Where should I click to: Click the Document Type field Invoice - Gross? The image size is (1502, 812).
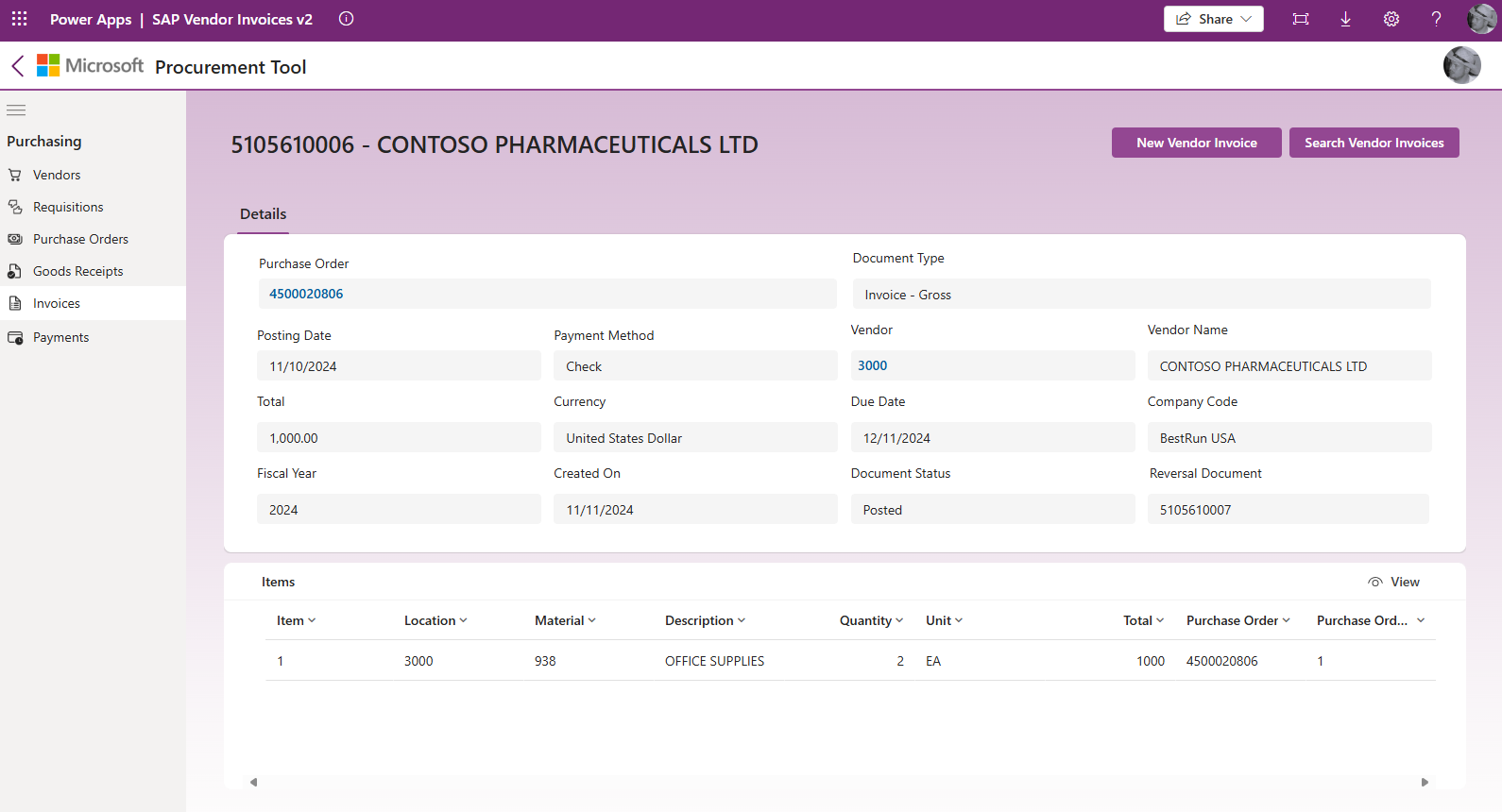[x=1141, y=294]
